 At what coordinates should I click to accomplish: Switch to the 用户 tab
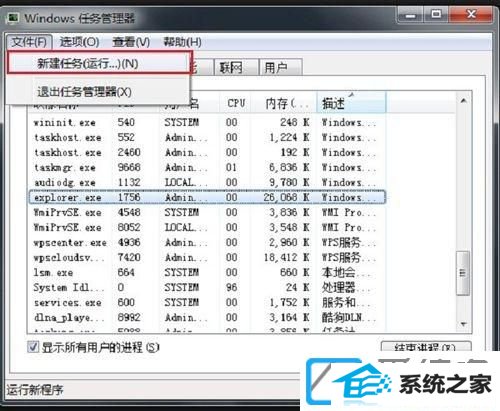click(x=281, y=68)
